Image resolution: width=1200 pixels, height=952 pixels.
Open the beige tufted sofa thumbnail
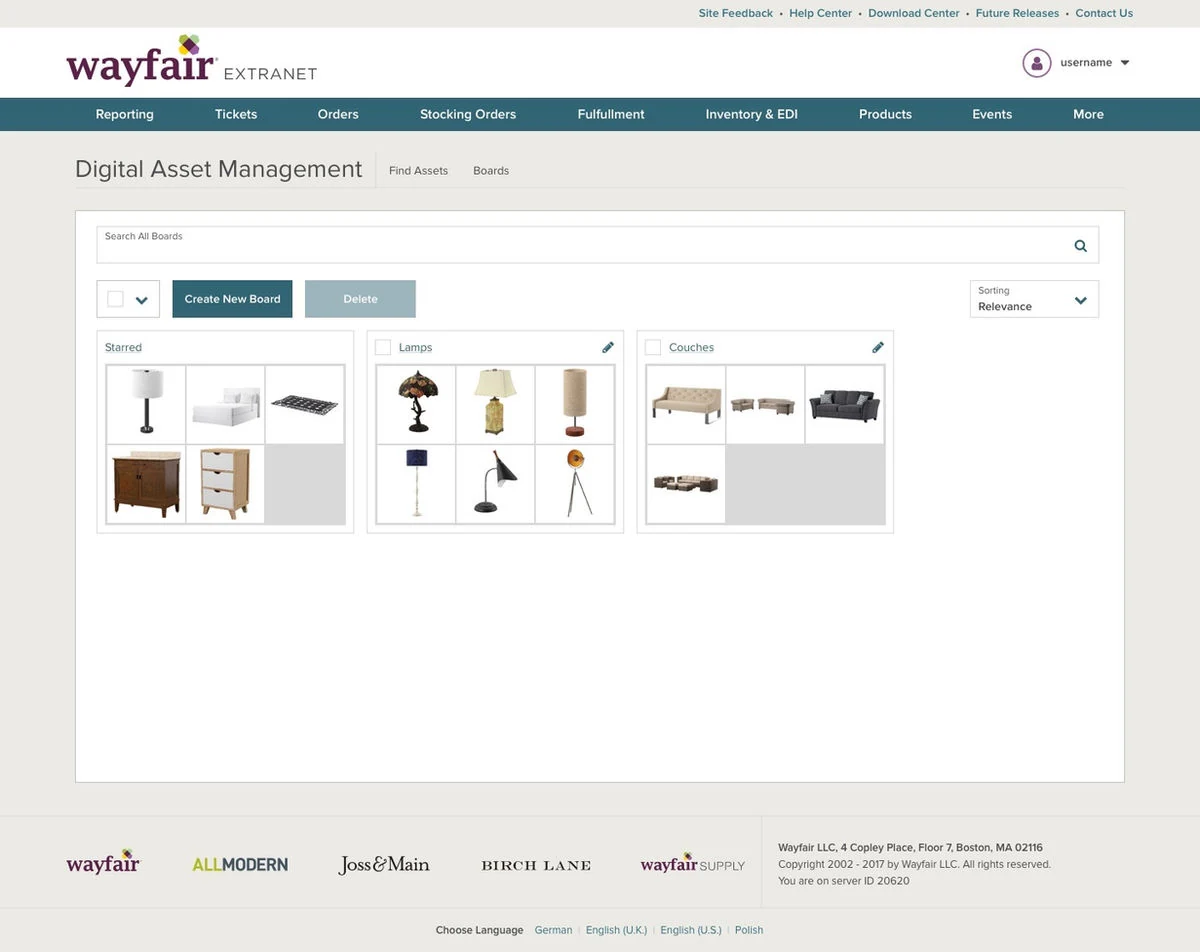point(686,404)
